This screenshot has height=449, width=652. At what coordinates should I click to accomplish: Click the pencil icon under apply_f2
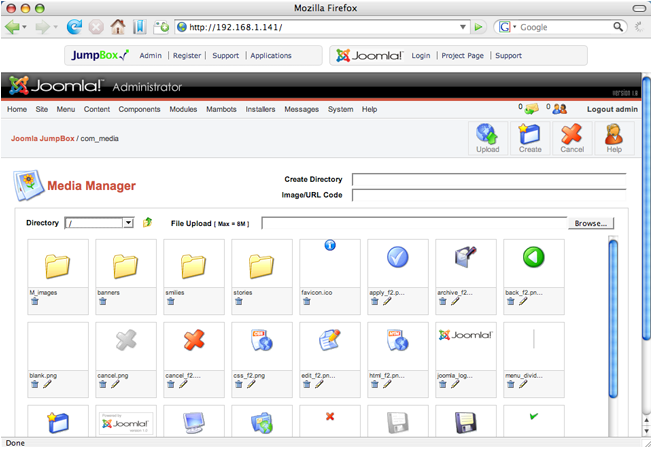point(387,301)
